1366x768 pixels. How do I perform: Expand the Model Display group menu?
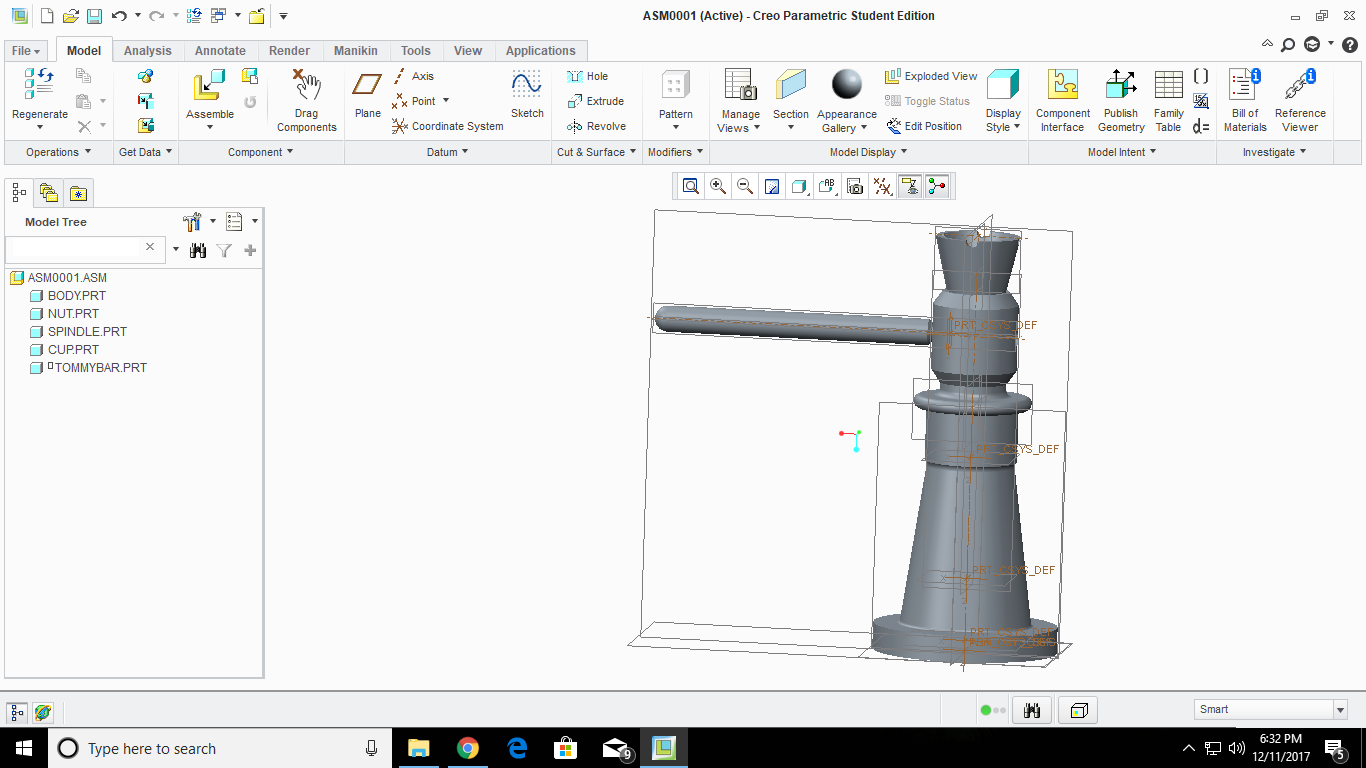coord(868,152)
